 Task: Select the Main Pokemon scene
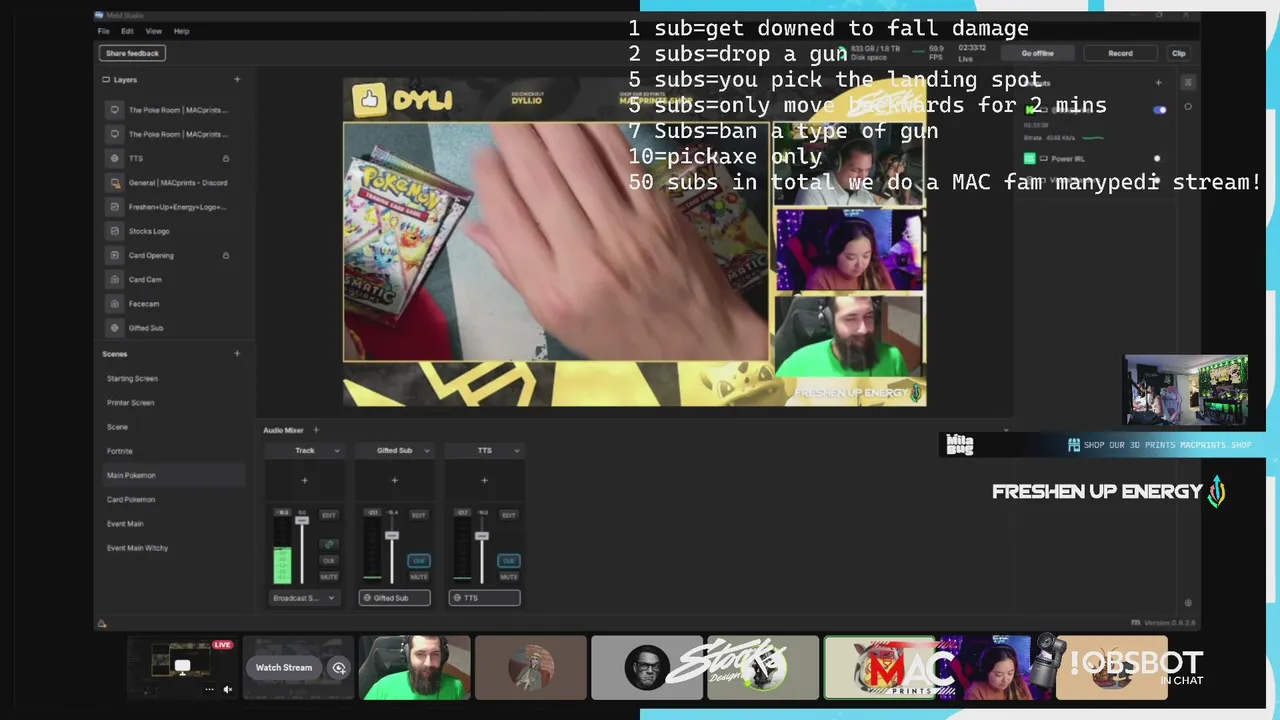tap(172, 475)
